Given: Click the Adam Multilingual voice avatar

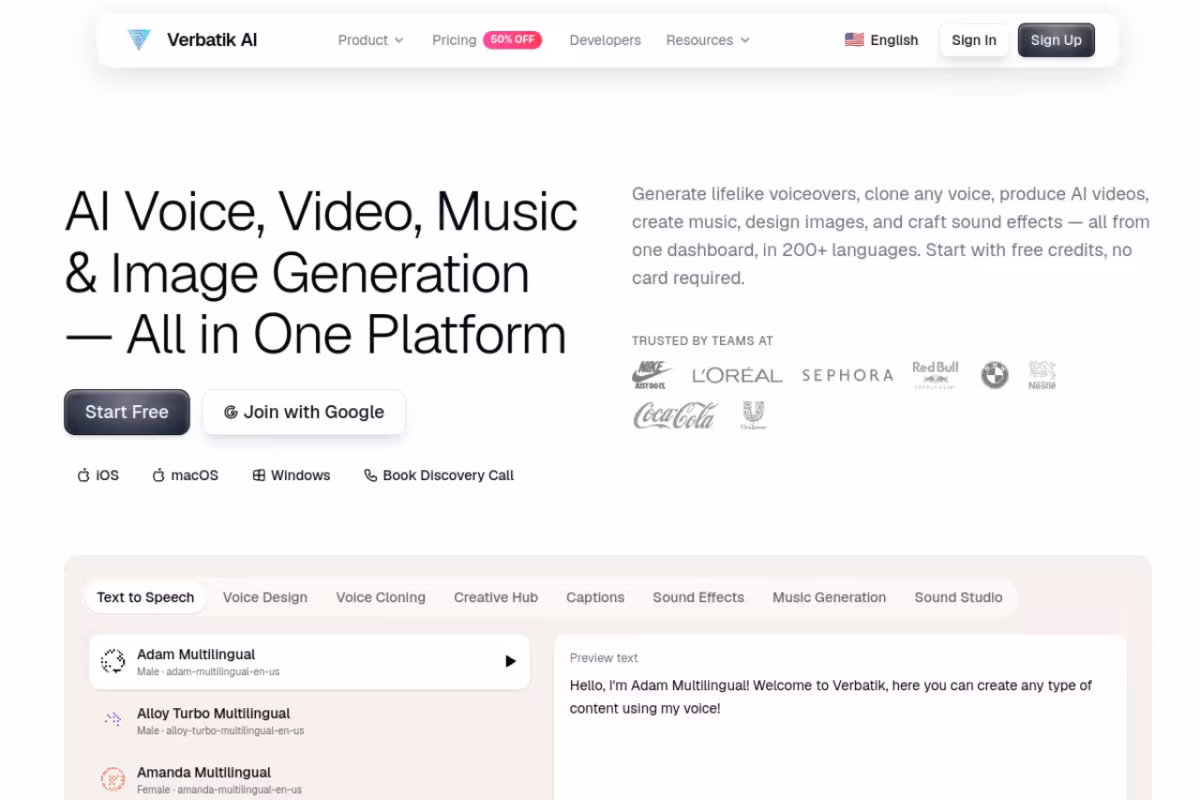Looking at the screenshot, I should pyautogui.click(x=113, y=661).
